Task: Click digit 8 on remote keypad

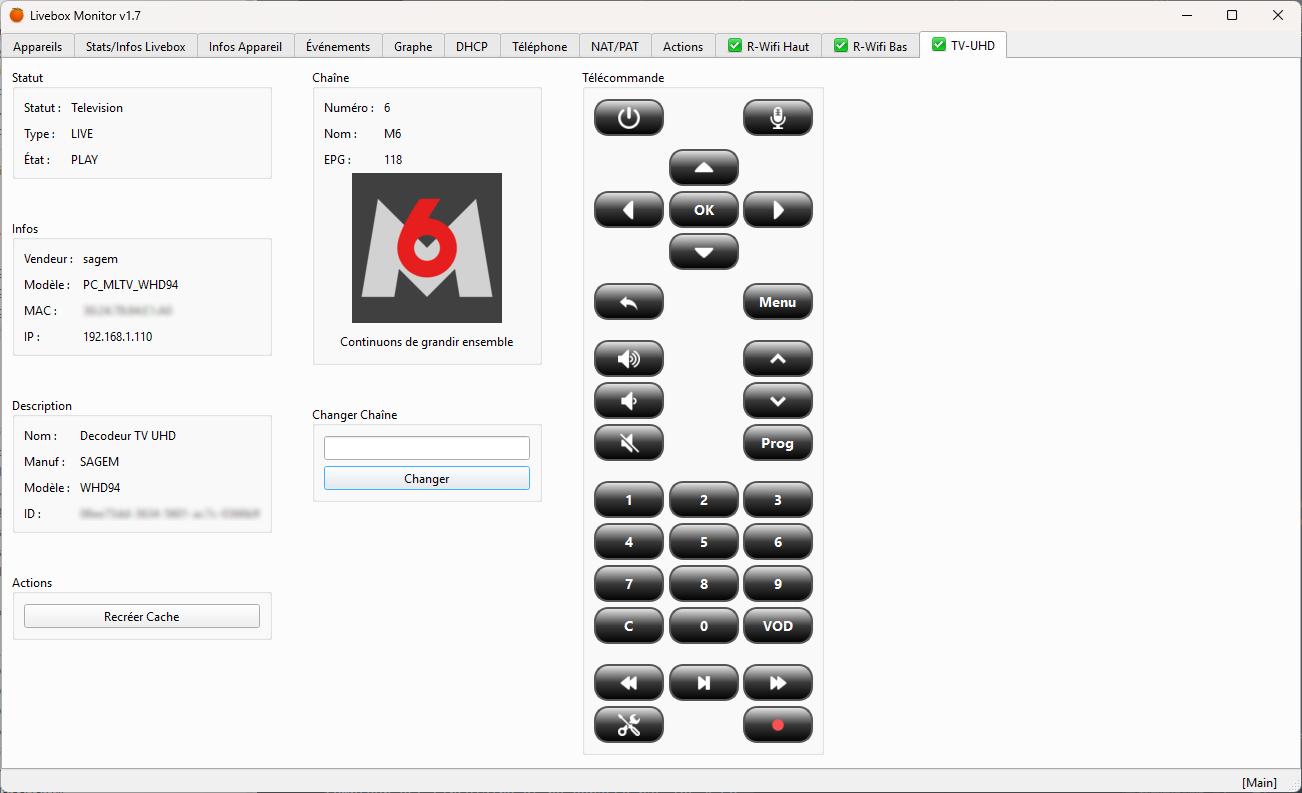Action: coord(704,584)
